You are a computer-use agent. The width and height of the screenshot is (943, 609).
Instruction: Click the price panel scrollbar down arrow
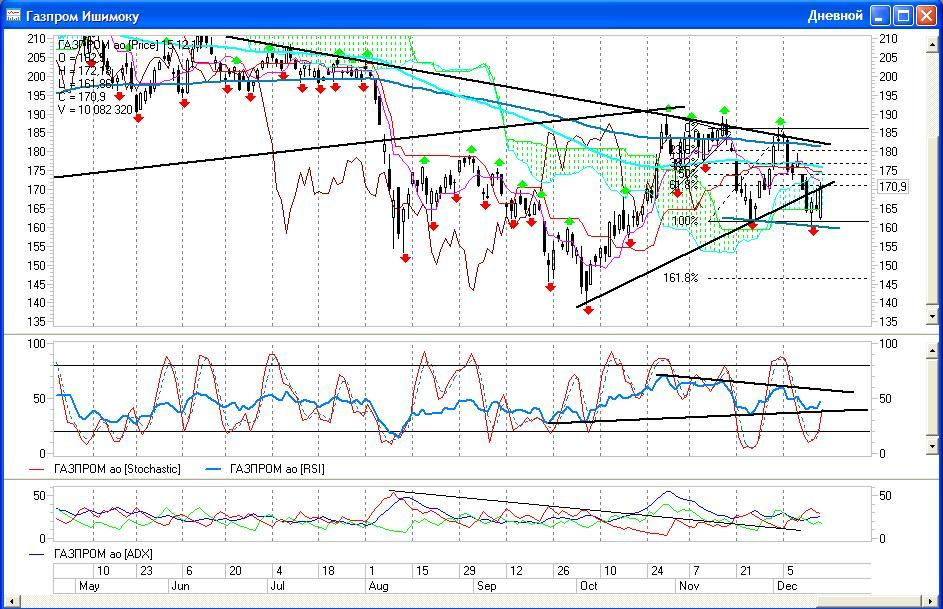tap(933, 316)
